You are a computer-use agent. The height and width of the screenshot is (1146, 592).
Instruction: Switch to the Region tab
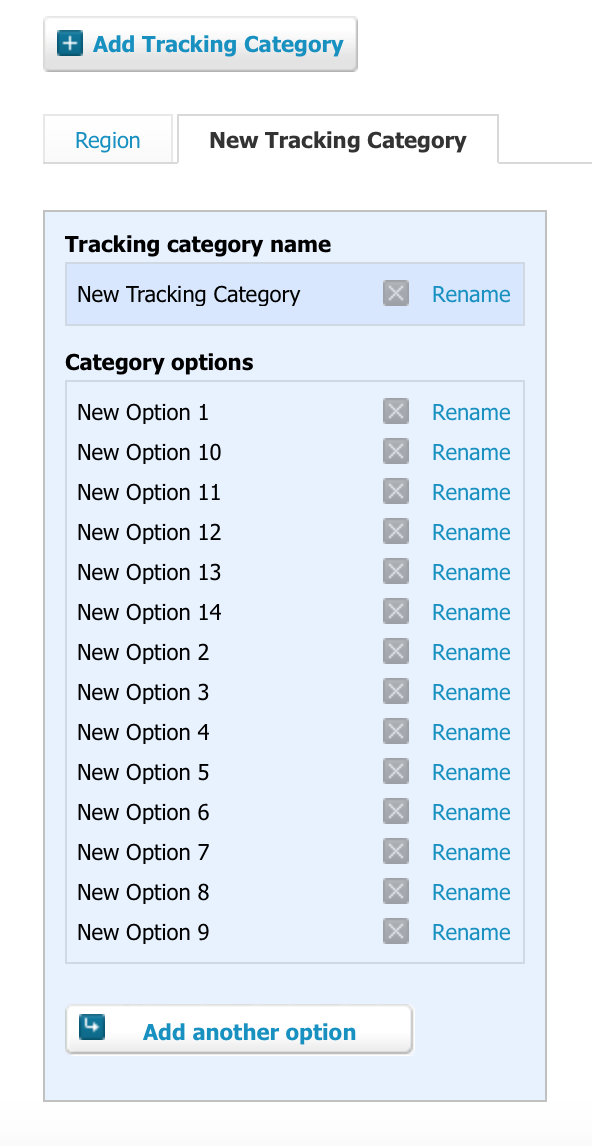pyautogui.click(x=108, y=140)
